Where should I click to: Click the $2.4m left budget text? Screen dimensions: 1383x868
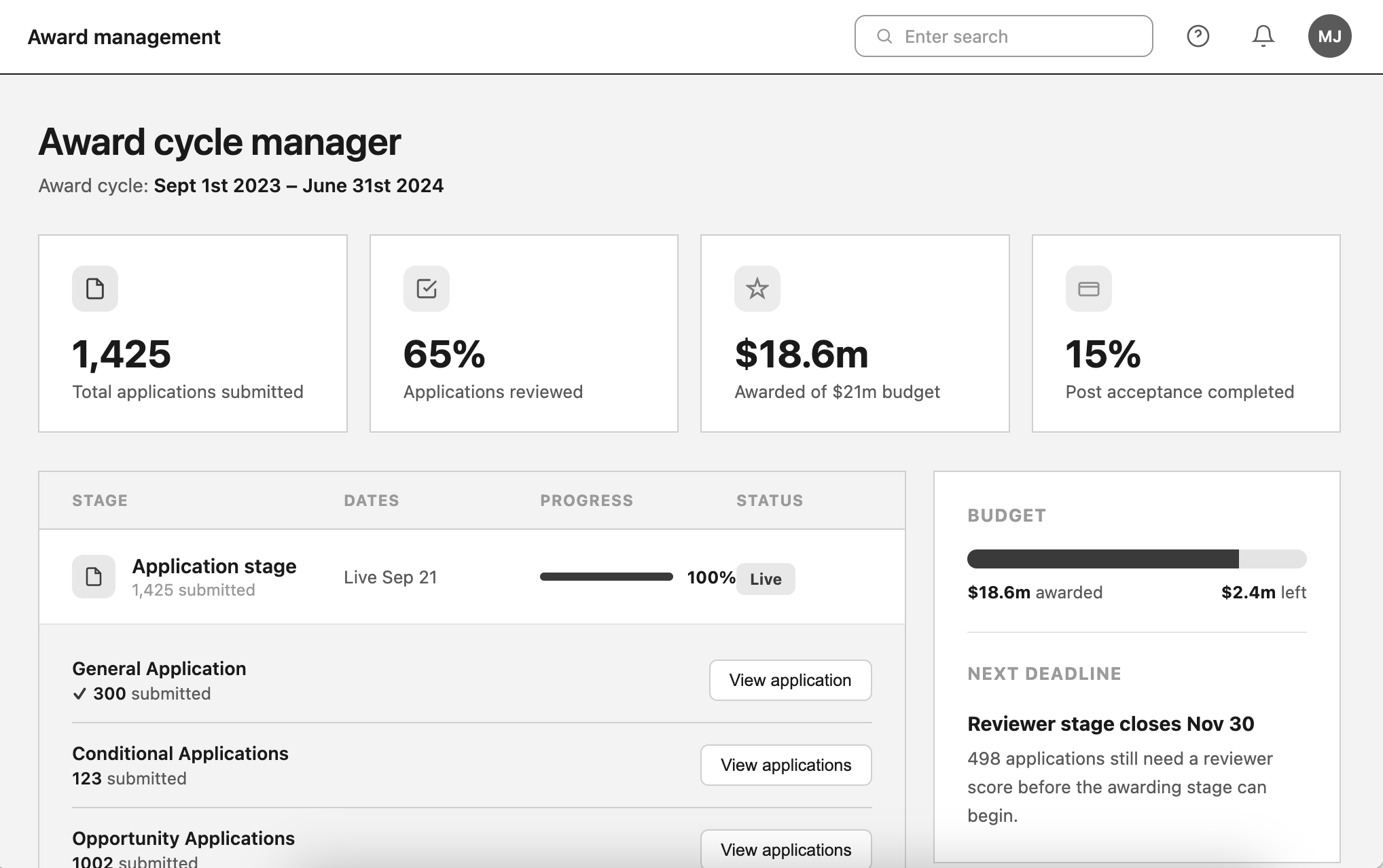pyautogui.click(x=1263, y=592)
